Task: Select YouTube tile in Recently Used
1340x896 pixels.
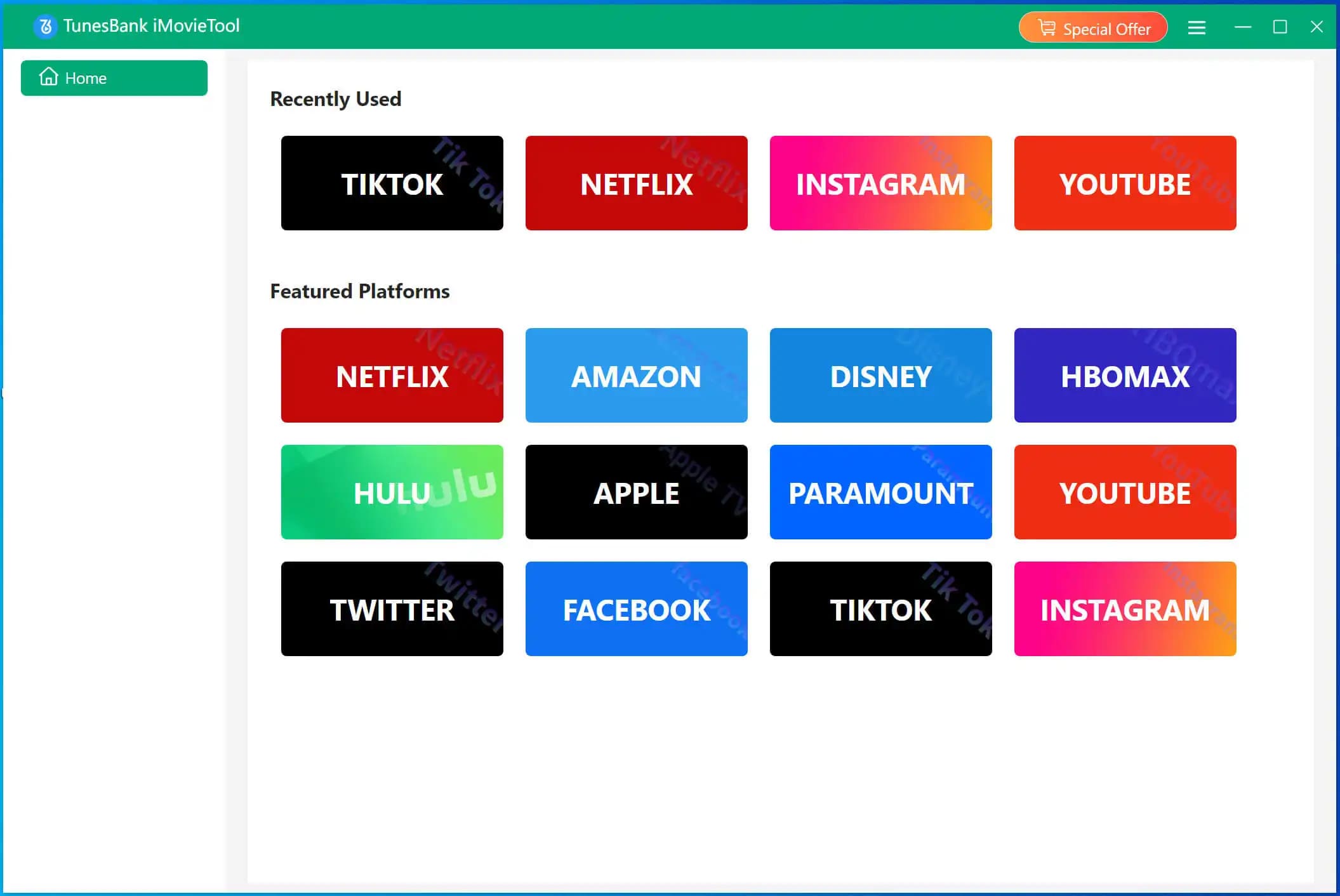Action: pos(1125,183)
